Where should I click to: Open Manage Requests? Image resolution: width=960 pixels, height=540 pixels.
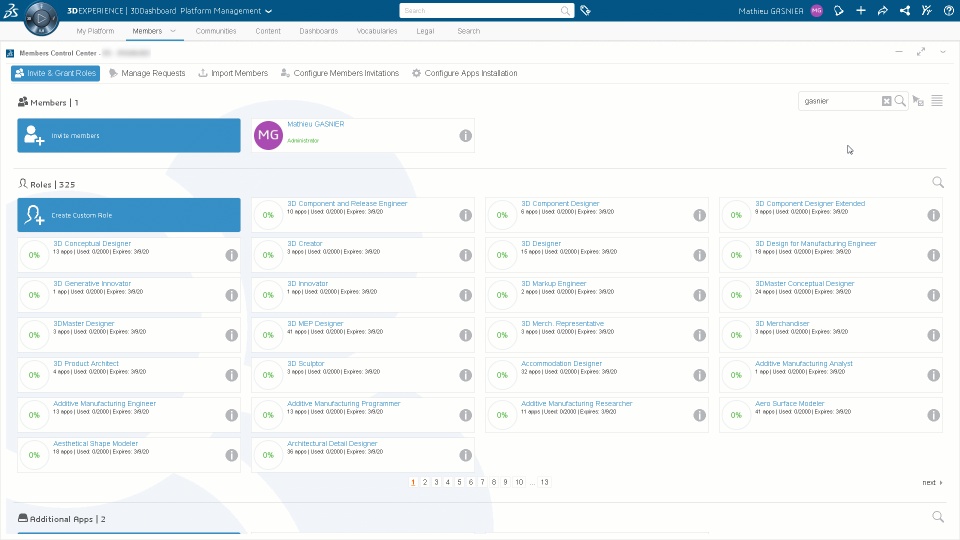click(147, 73)
